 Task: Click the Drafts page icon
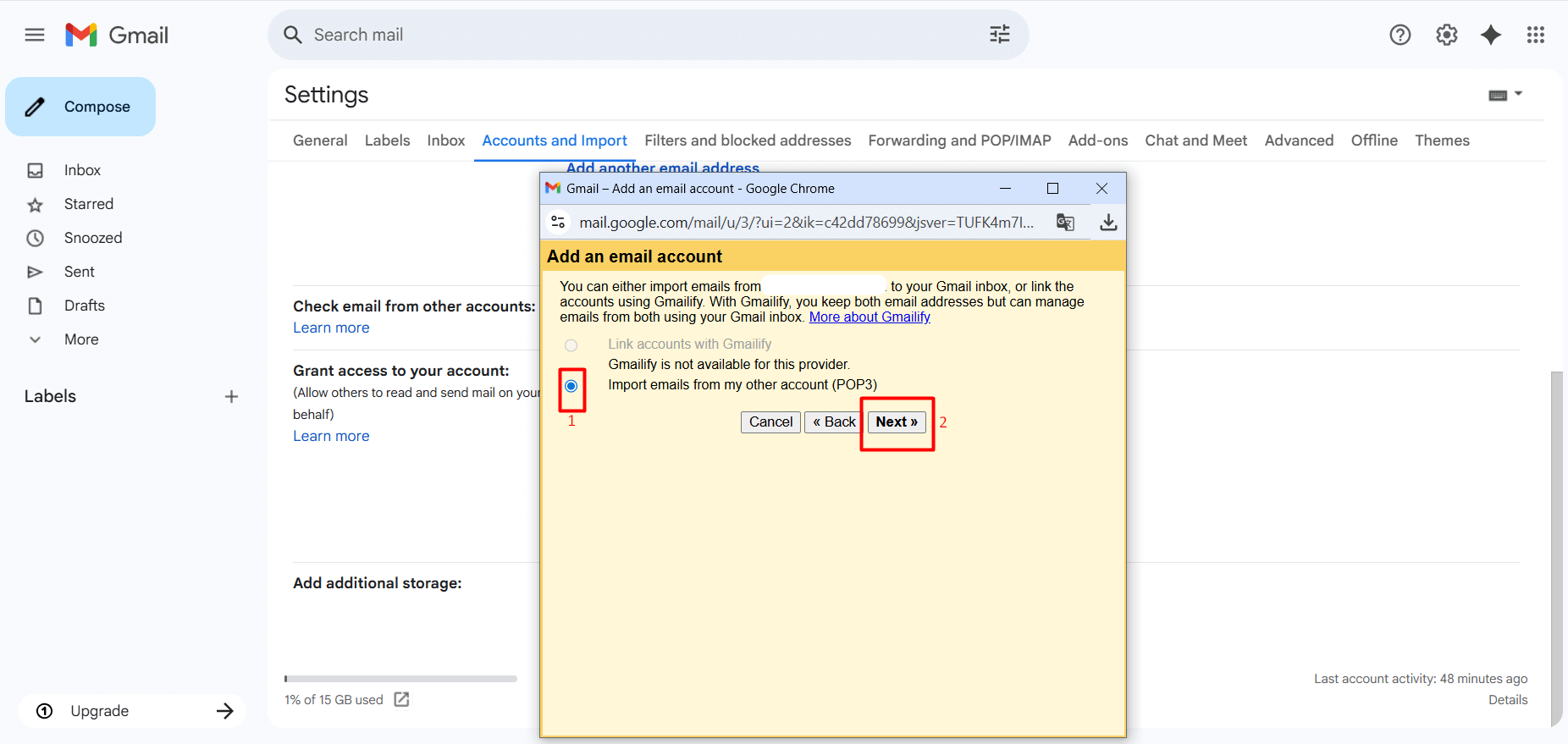coord(35,306)
